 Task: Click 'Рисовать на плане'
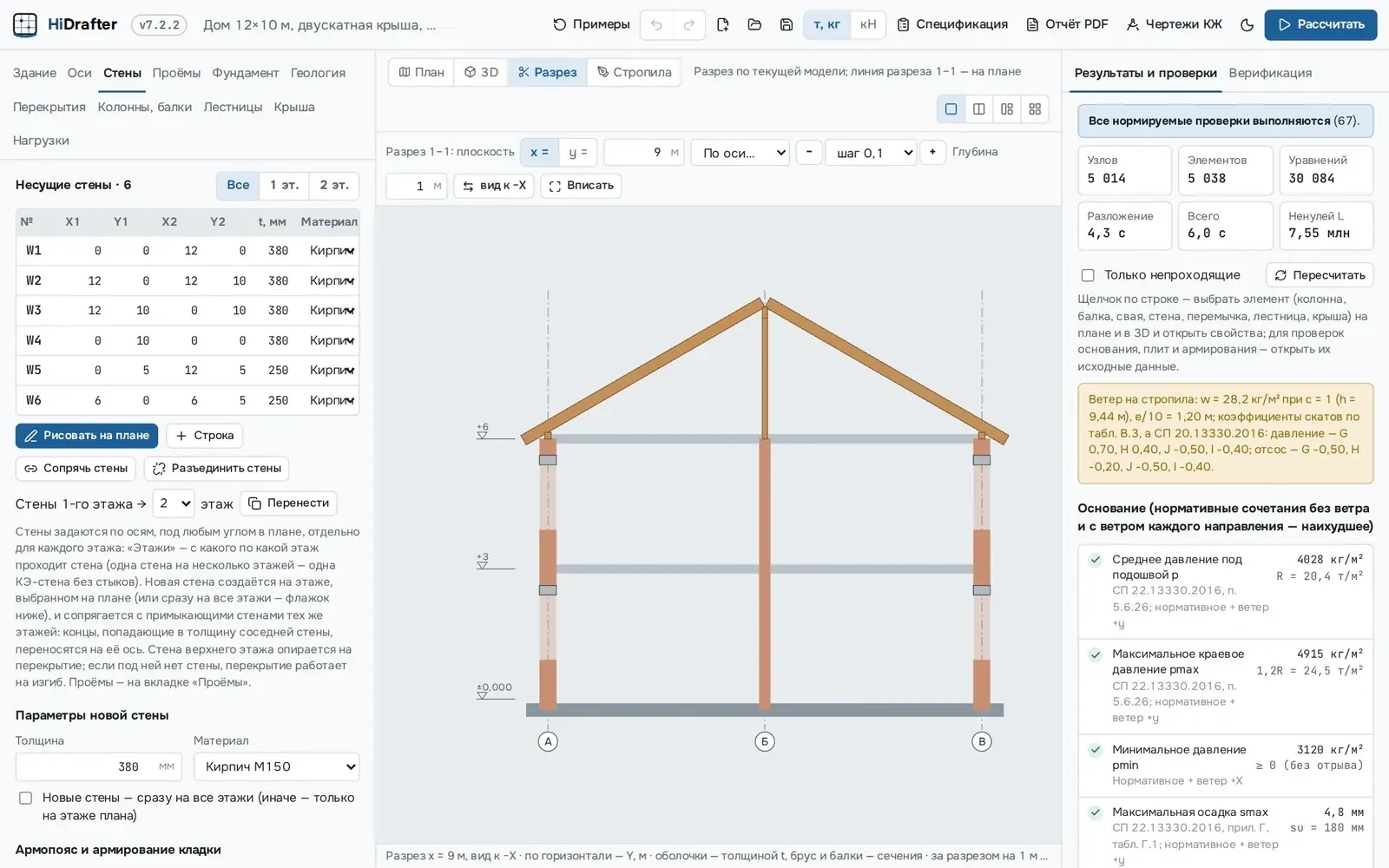click(x=87, y=436)
